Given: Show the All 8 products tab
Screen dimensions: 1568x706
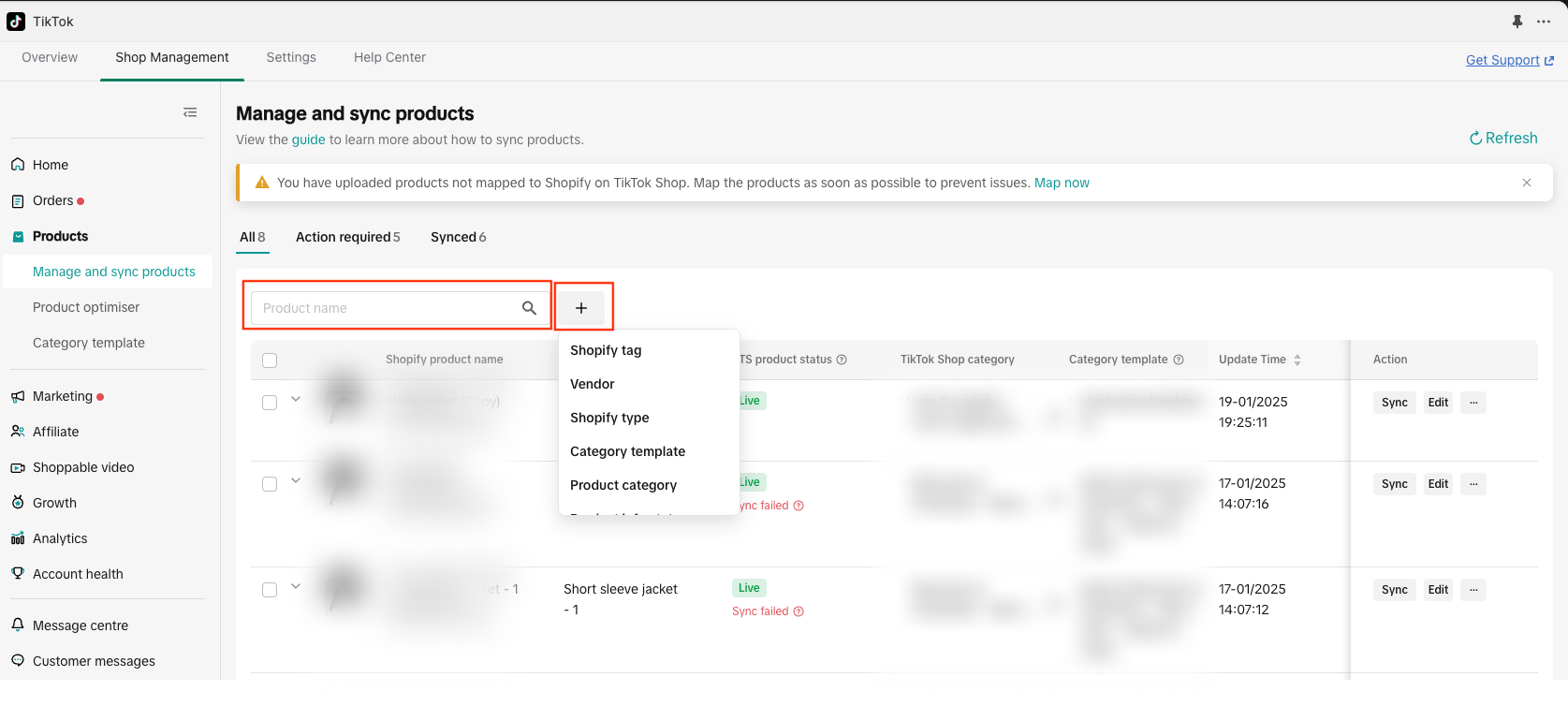Looking at the screenshot, I should coord(253,237).
